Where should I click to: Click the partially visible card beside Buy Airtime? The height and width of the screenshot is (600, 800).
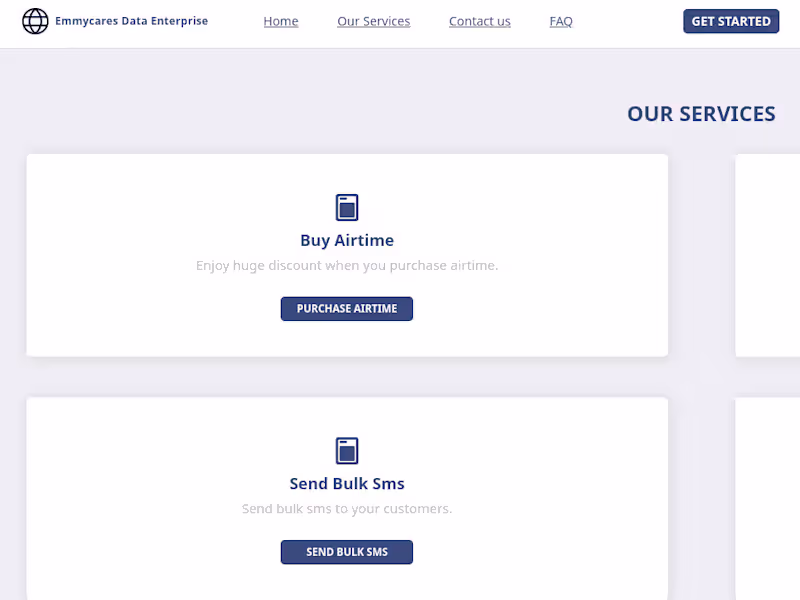point(768,255)
